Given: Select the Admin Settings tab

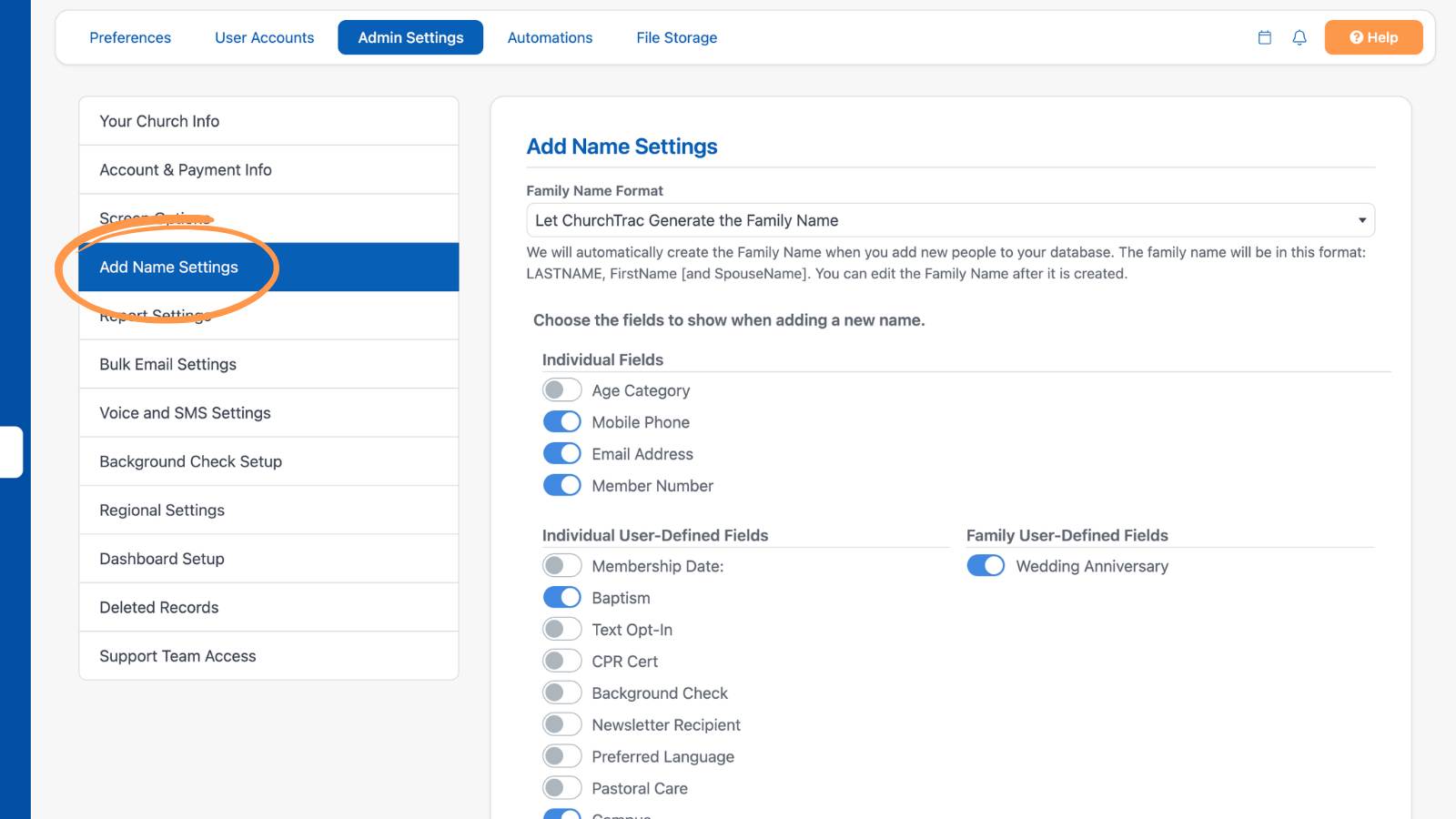Looking at the screenshot, I should point(410,37).
